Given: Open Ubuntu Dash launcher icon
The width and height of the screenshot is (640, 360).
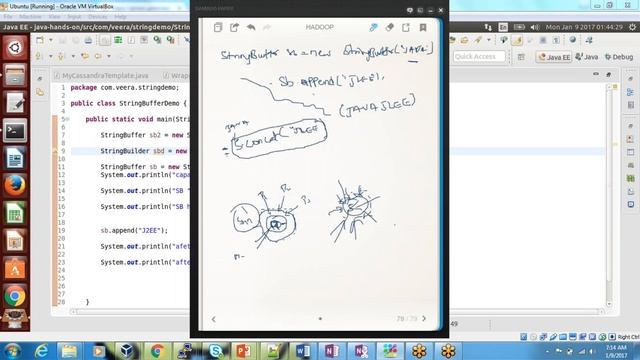Looking at the screenshot, I should point(15,47).
